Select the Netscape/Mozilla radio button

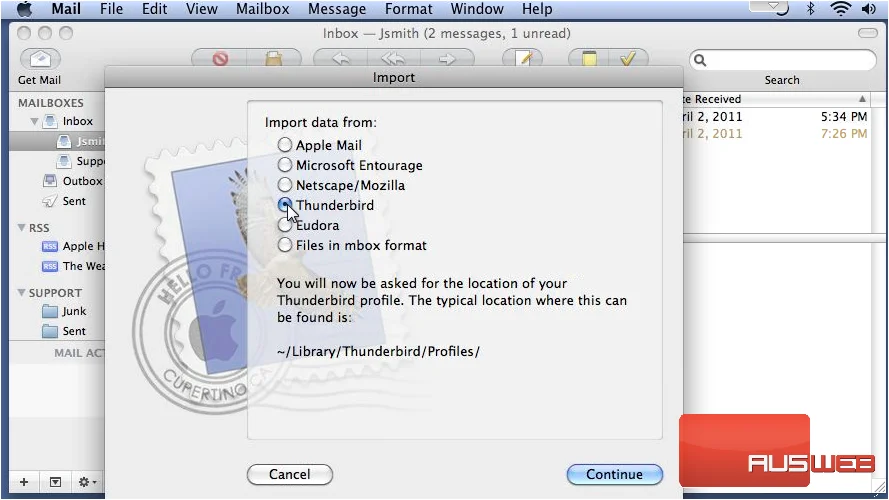click(285, 185)
